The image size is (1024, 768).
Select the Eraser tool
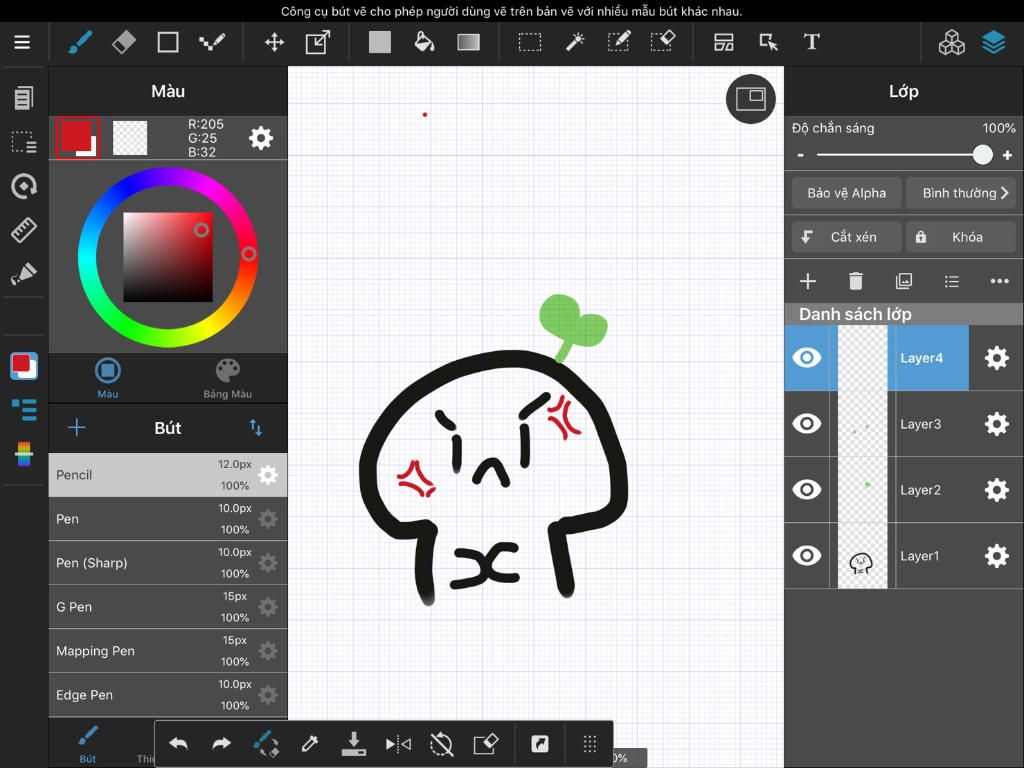point(124,42)
